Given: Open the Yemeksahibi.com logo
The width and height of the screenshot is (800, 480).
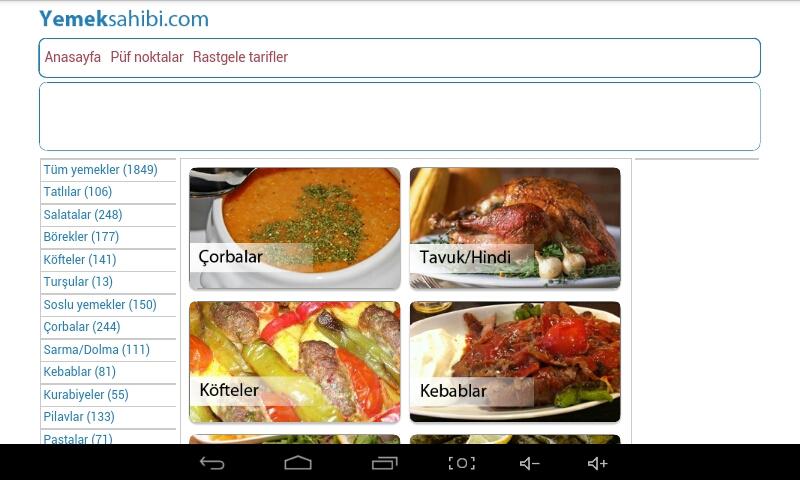Looking at the screenshot, I should (x=124, y=19).
